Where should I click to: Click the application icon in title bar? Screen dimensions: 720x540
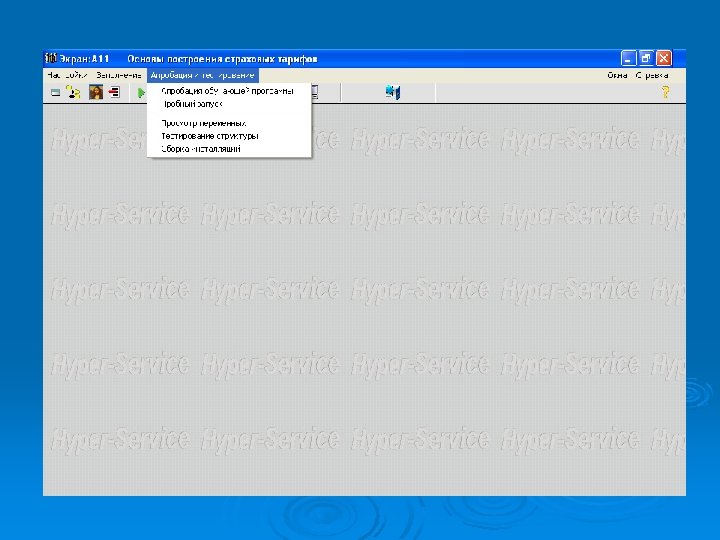click(x=51, y=58)
